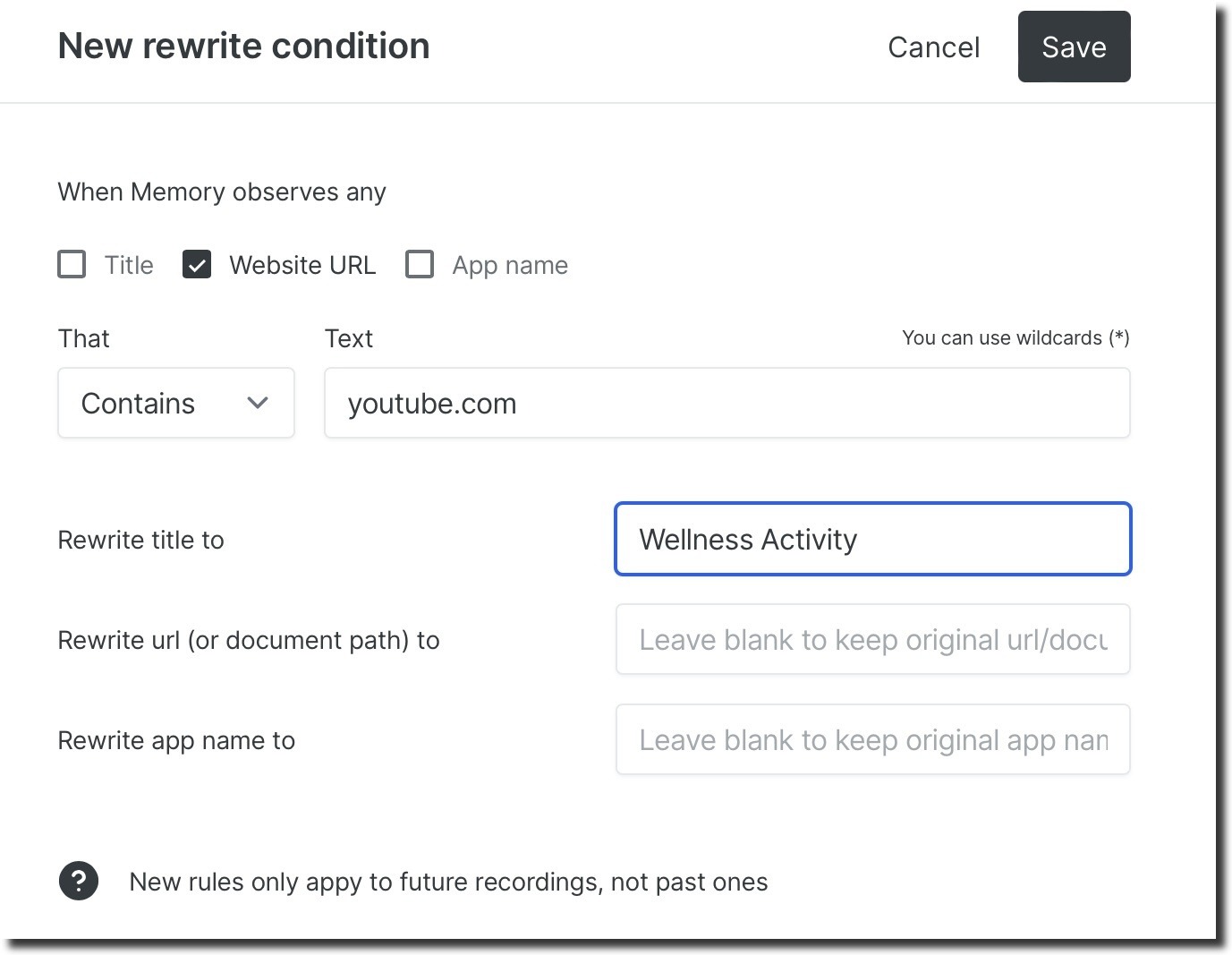Click the App name label text
The width and height of the screenshot is (1232, 955).
[510, 264]
